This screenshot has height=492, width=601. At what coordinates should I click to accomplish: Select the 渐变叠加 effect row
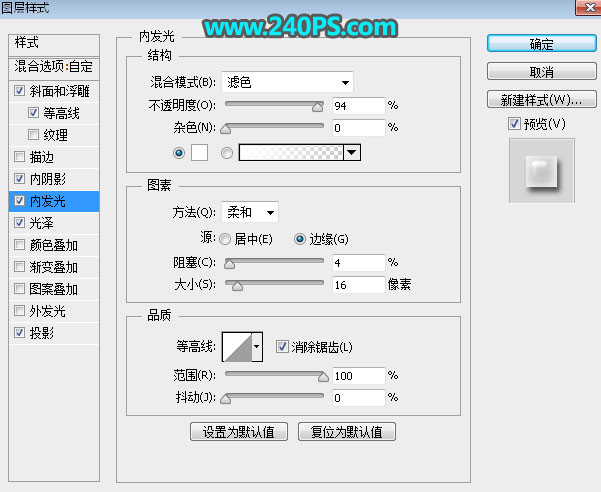click(54, 267)
